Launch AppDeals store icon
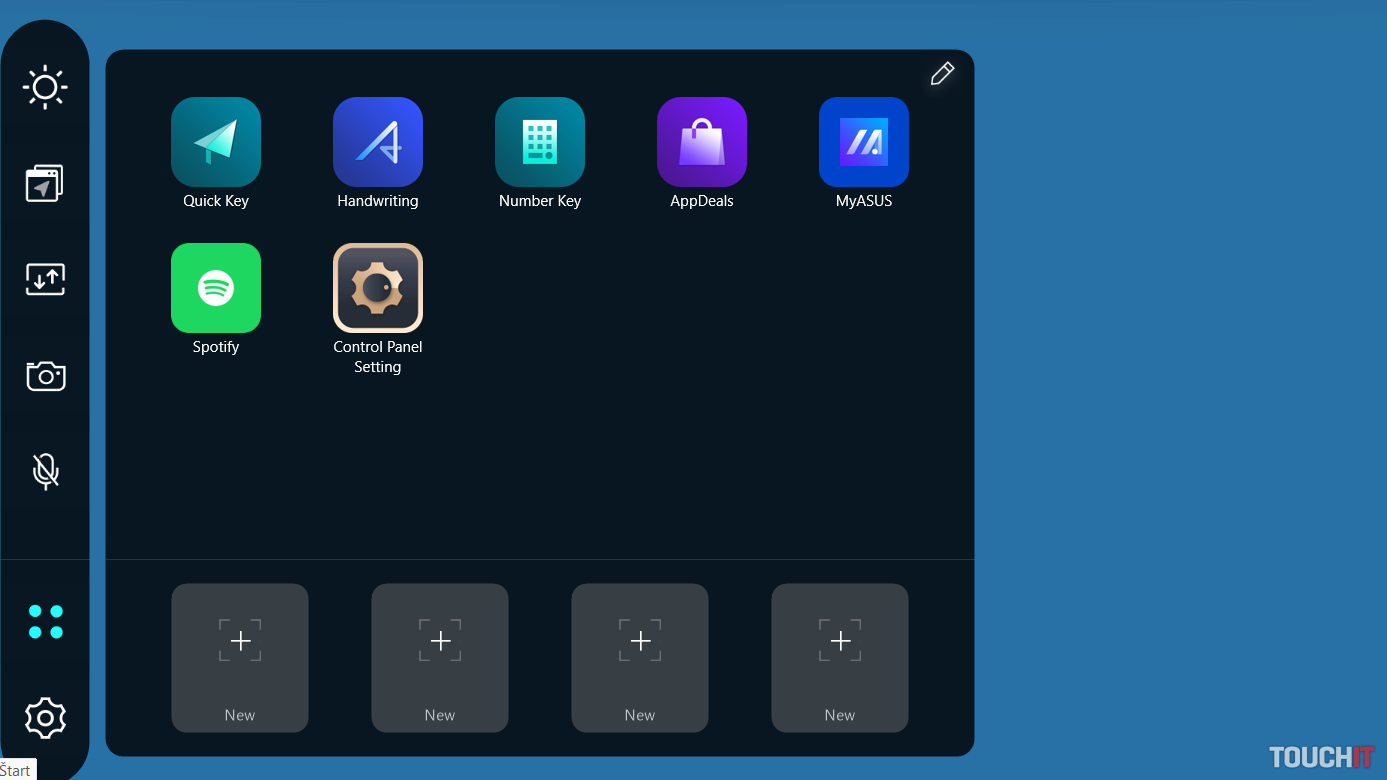The image size is (1387, 780). [702, 142]
